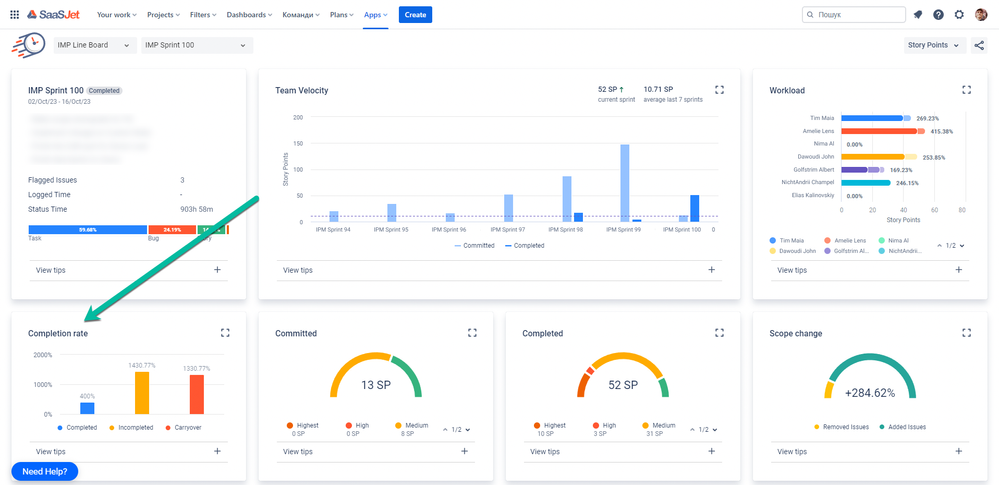This screenshot has height=485, width=999.
Task: Open View tips in IMP Sprint 100 card
Action: point(50,270)
